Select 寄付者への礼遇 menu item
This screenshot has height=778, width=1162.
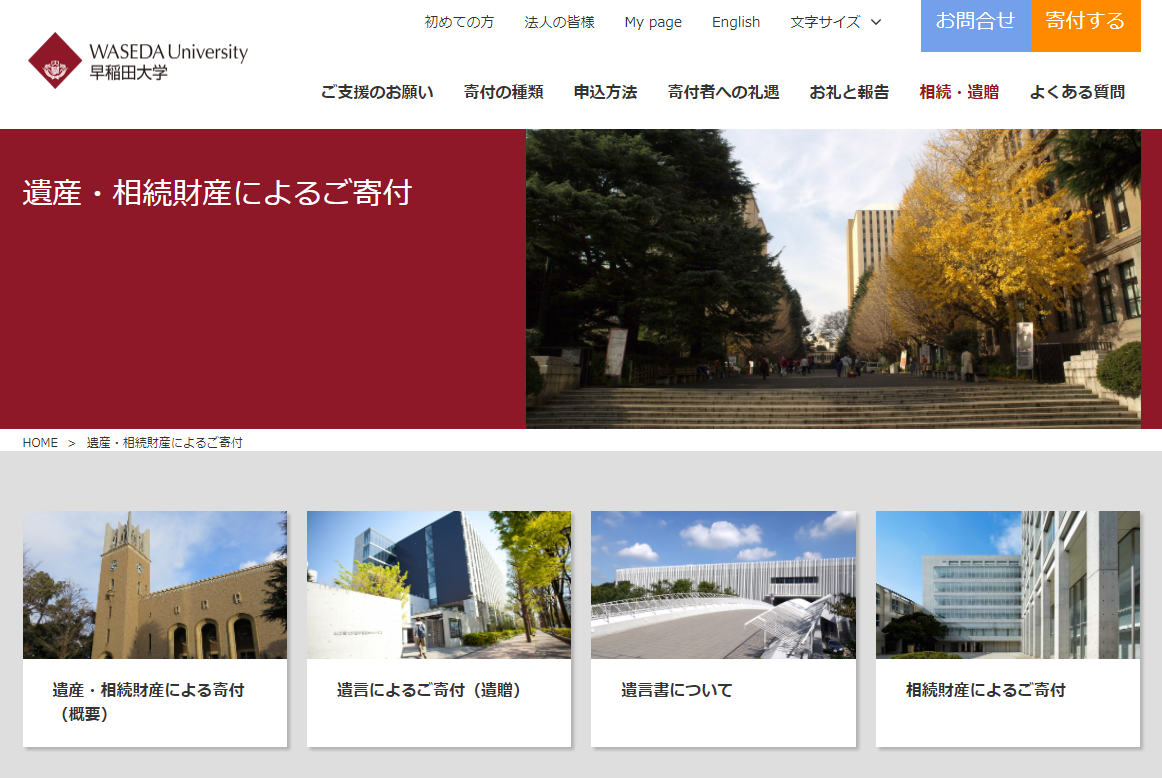[723, 92]
